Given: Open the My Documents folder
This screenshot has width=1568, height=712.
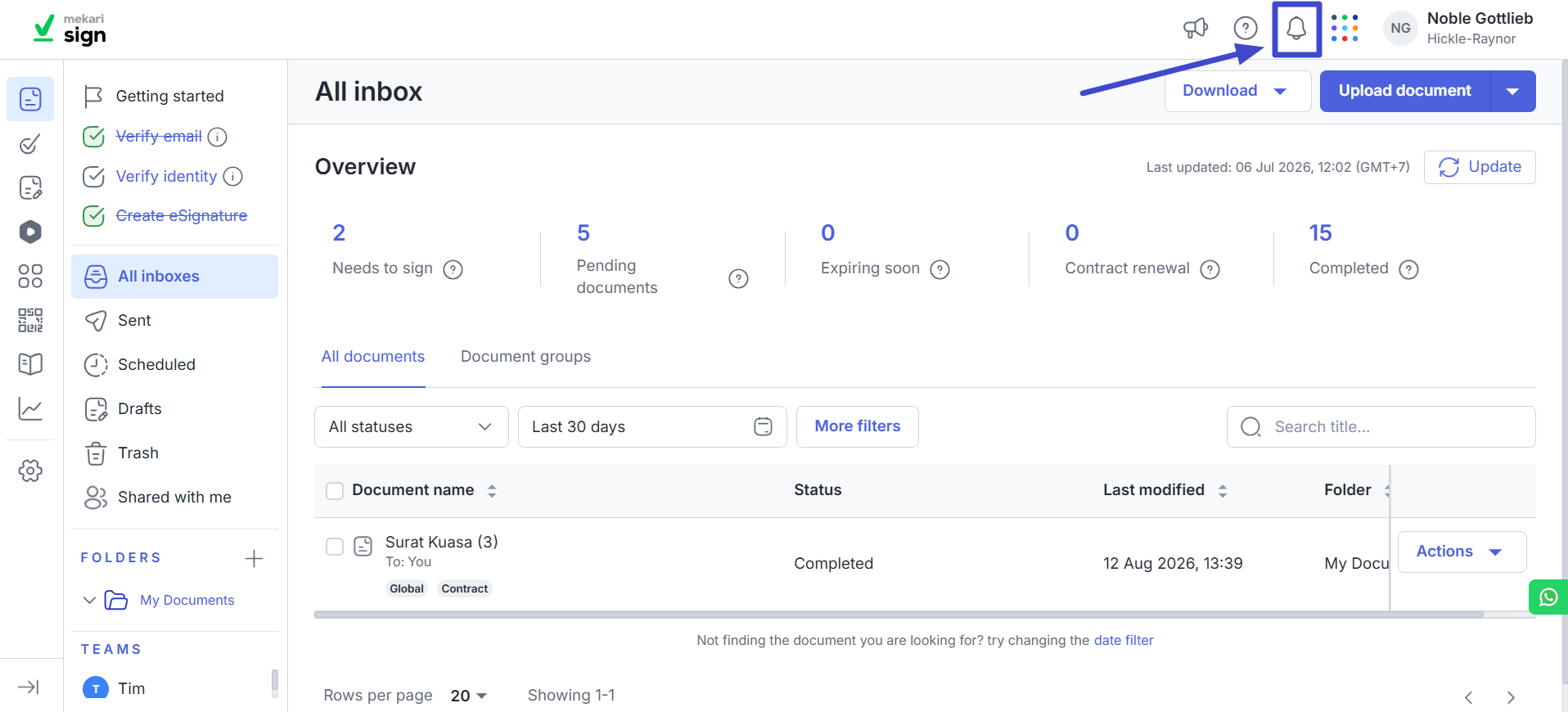Looking at the screenshot, I should [x=187, y=601].
